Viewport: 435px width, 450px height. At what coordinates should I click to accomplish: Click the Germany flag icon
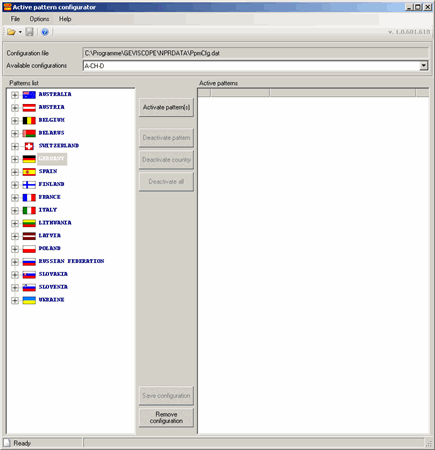(29, 159)
